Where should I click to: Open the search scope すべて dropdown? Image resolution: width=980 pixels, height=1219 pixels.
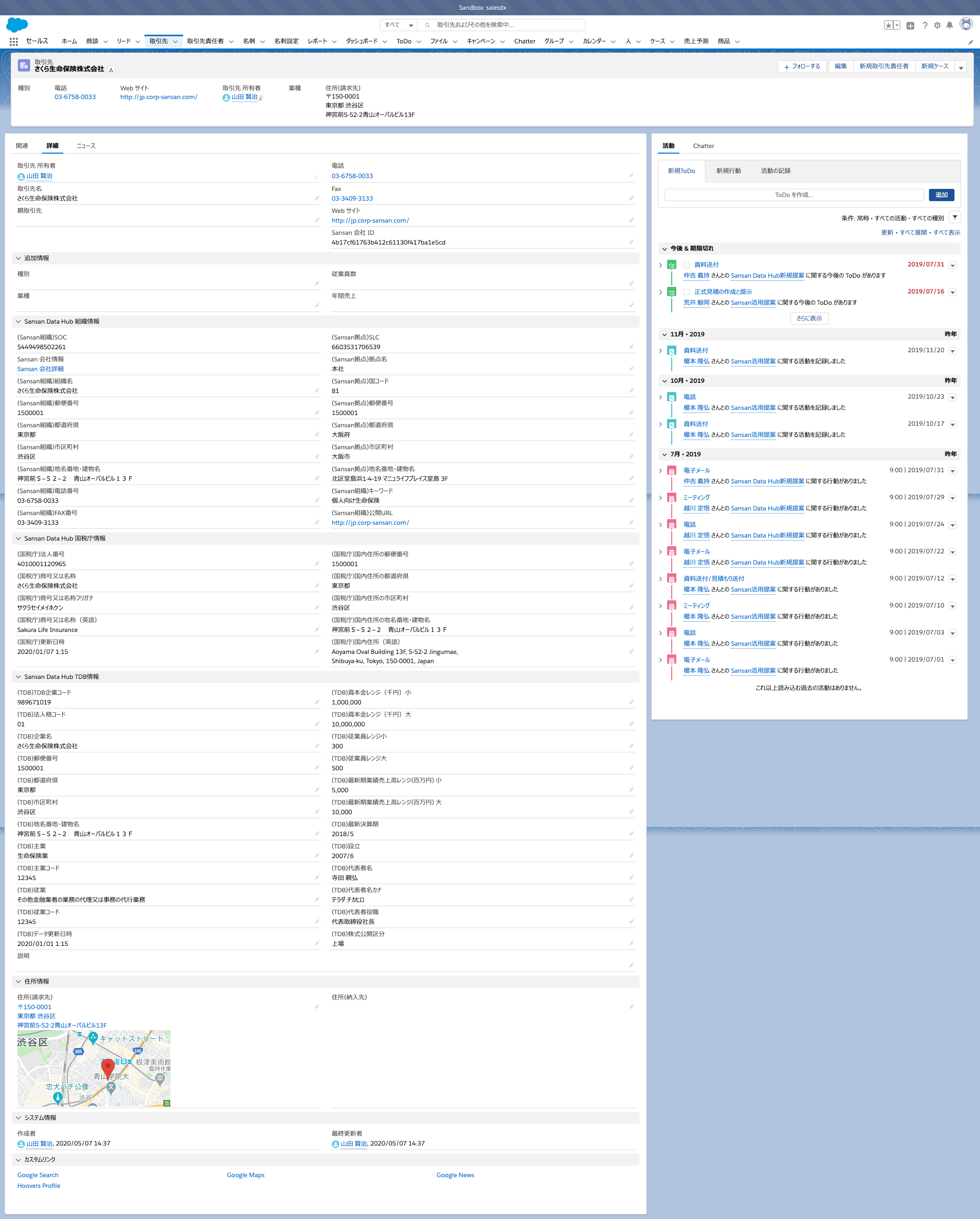(399, 25)
